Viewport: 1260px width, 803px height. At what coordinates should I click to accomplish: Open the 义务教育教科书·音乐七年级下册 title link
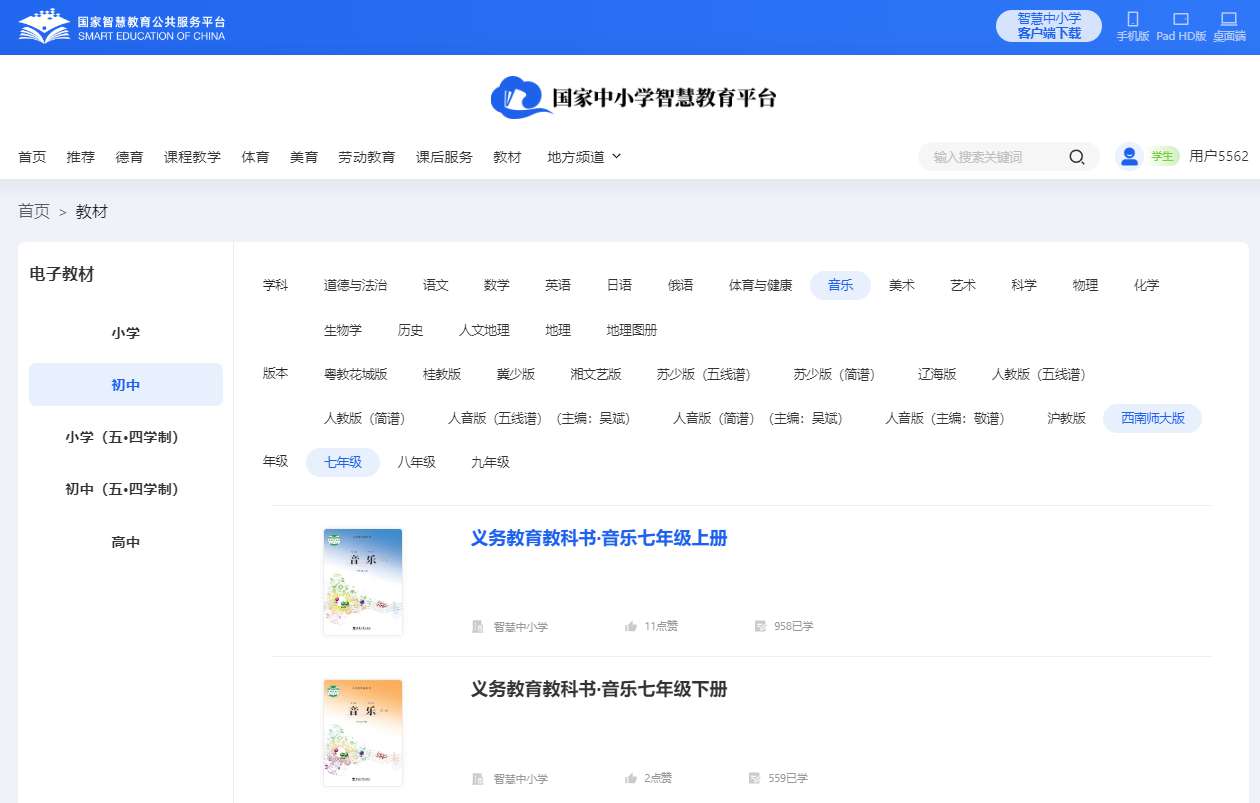click(x=599, y=689)
